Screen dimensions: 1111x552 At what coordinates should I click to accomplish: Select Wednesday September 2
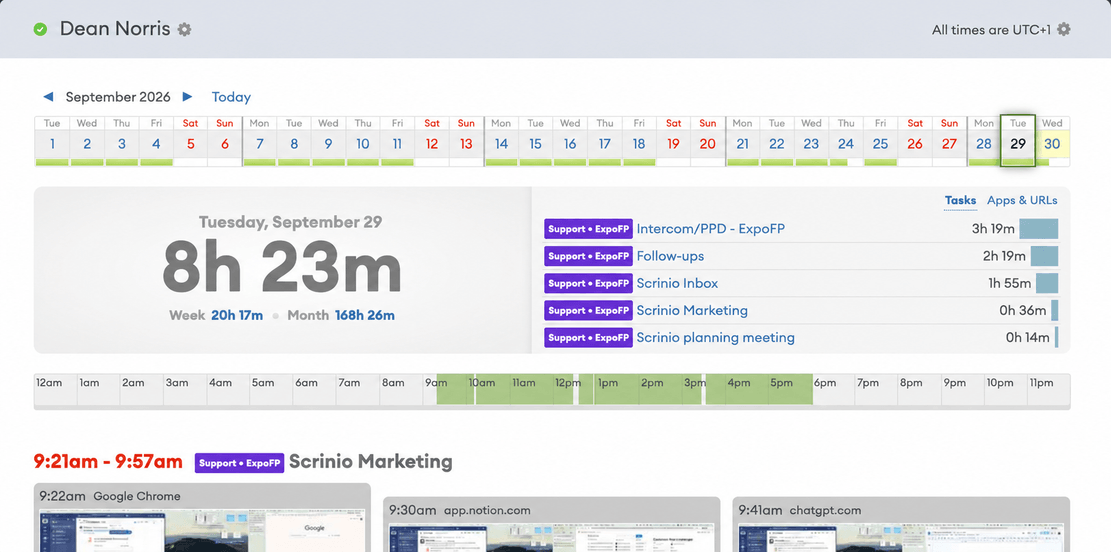point(86,141)
